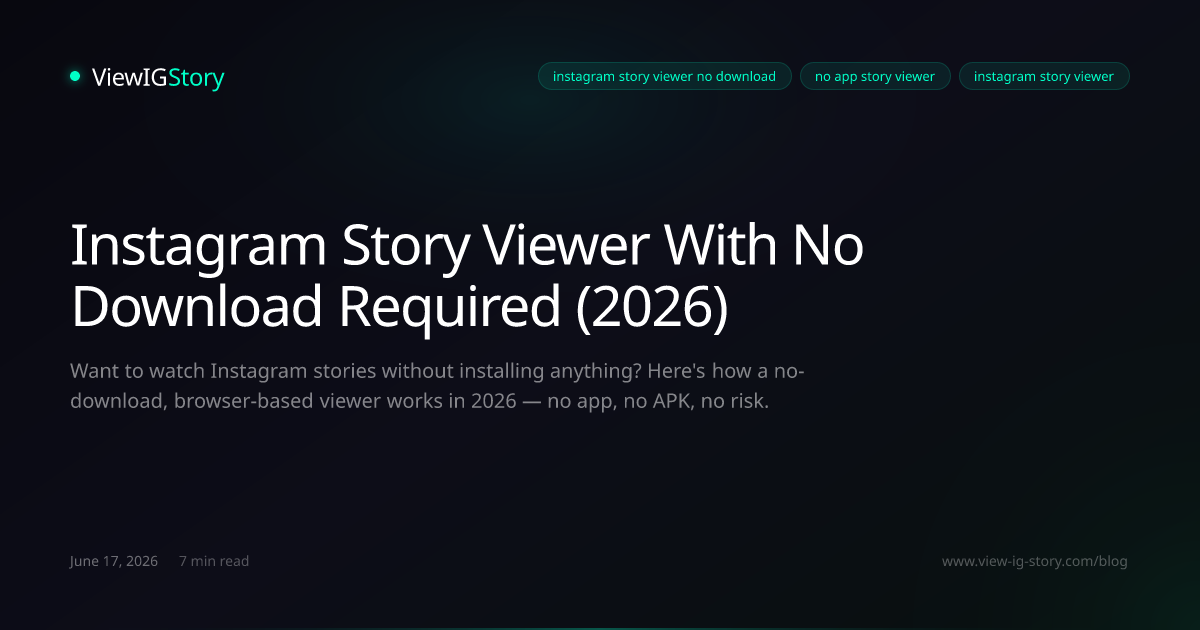1200x630 pixels.
Task: Select the 'instagram story viewer no download' tag
Action: 664,76
